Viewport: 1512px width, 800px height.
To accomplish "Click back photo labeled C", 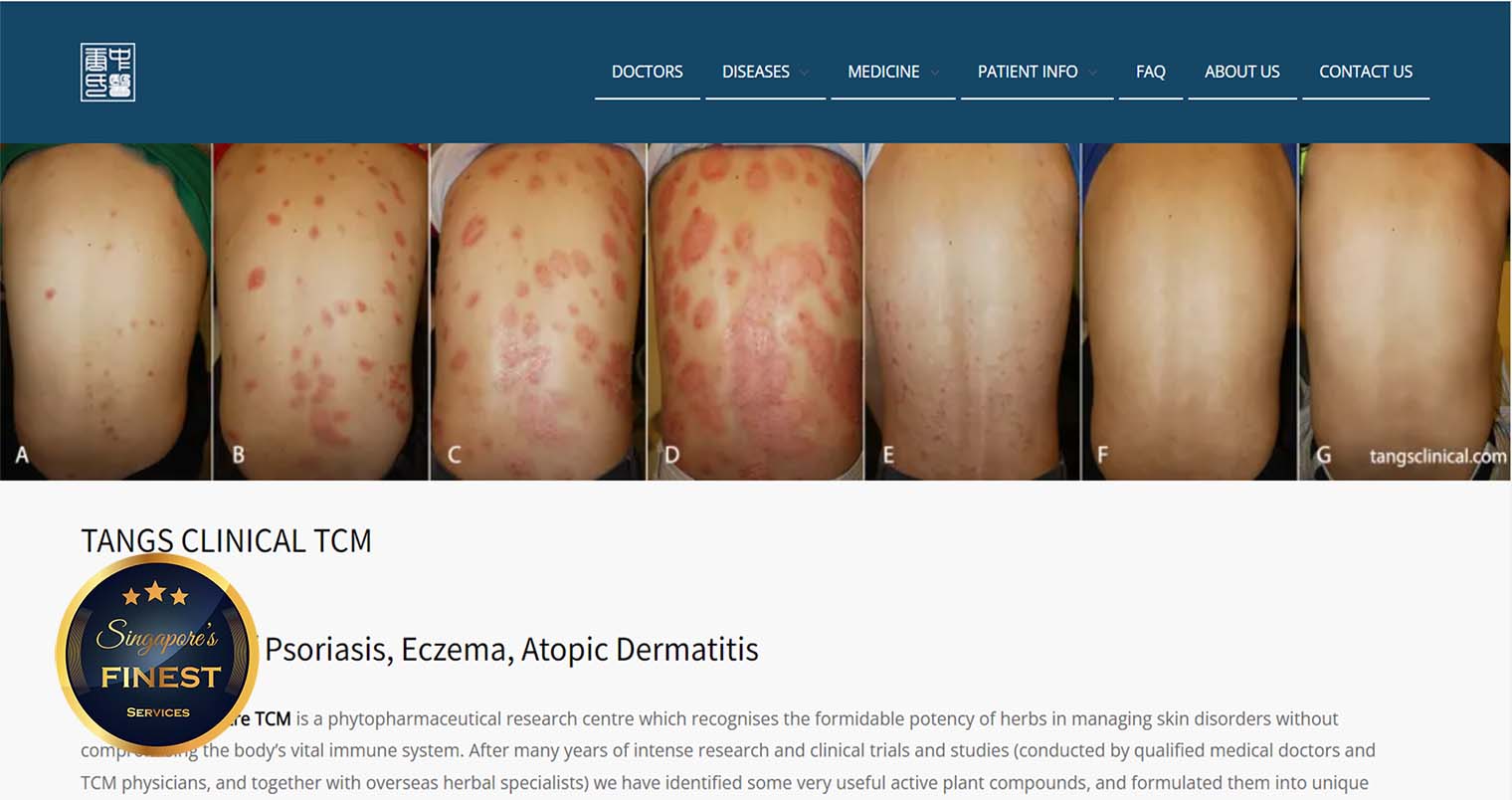I will tap(538, 311).
